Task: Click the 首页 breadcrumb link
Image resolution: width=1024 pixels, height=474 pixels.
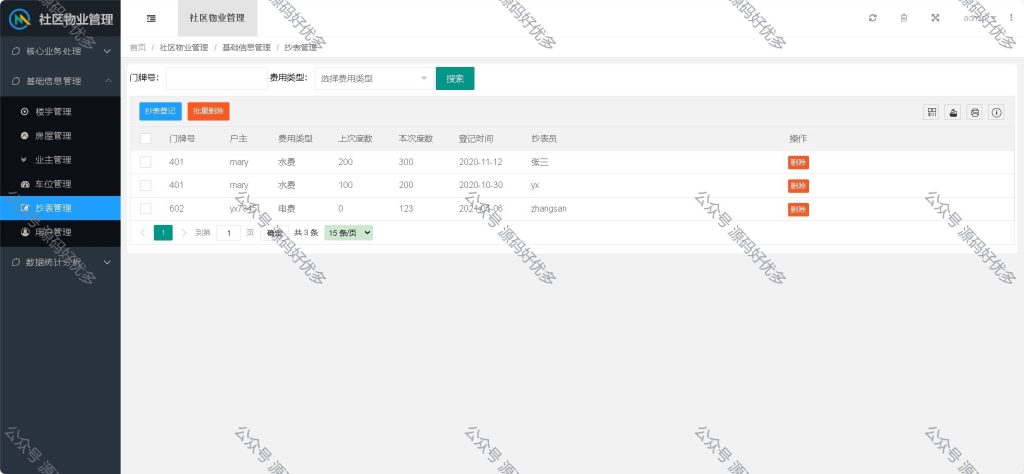Action: pyautogui.click(x=138, y=48)
